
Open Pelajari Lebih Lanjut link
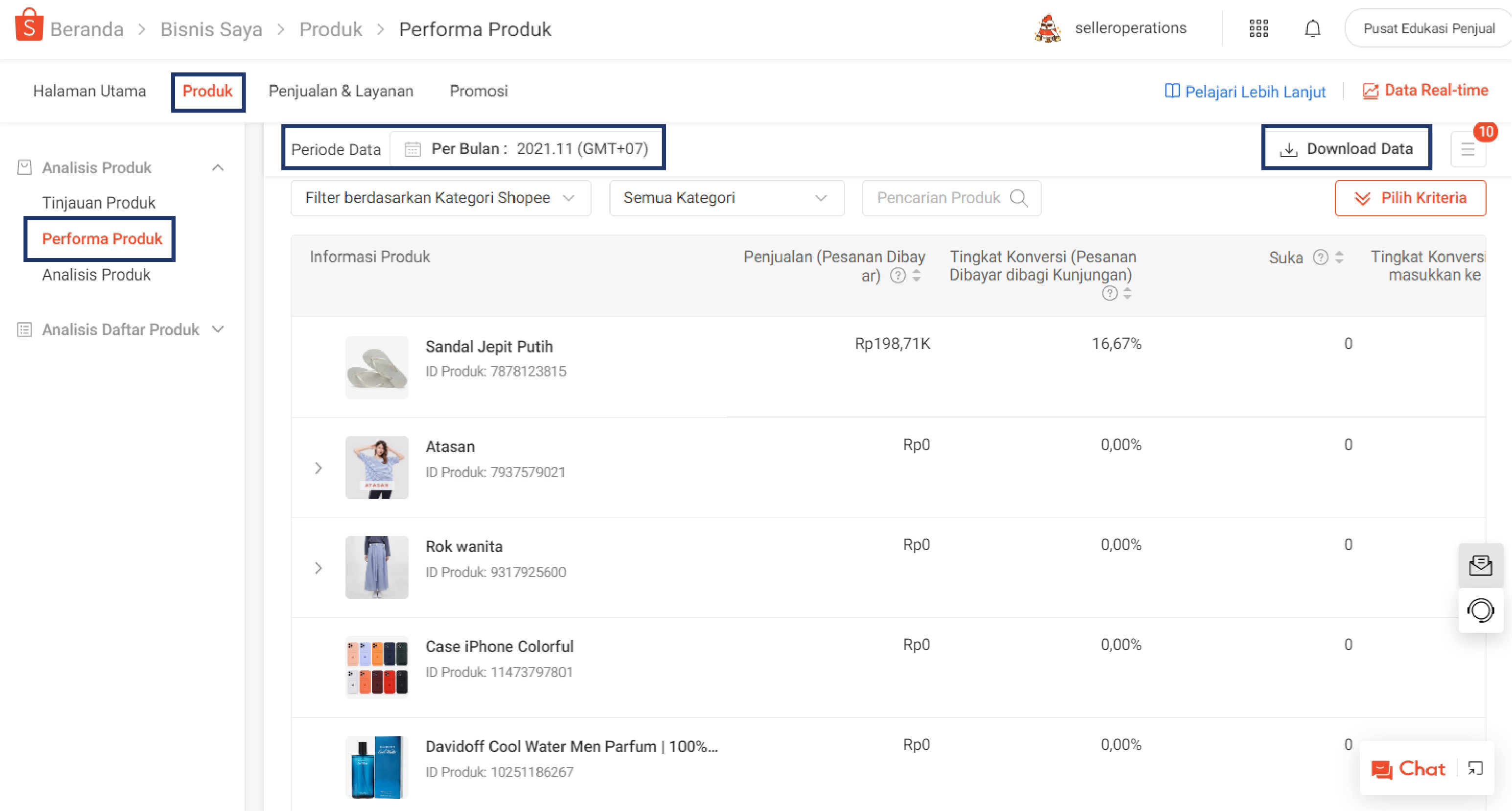tap(1244, 91)
